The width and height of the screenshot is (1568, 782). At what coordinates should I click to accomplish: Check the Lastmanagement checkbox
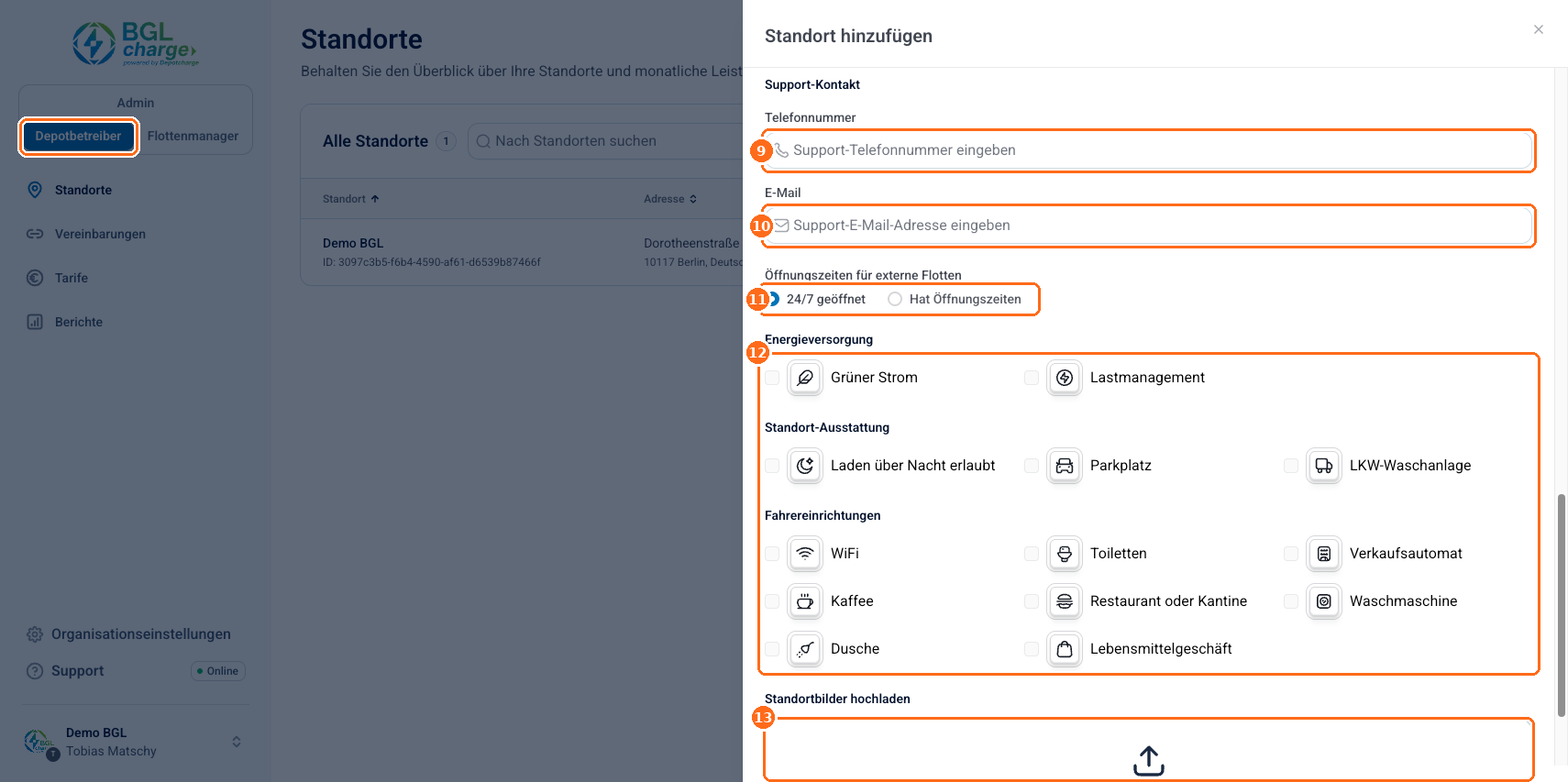pos(1032,378)
